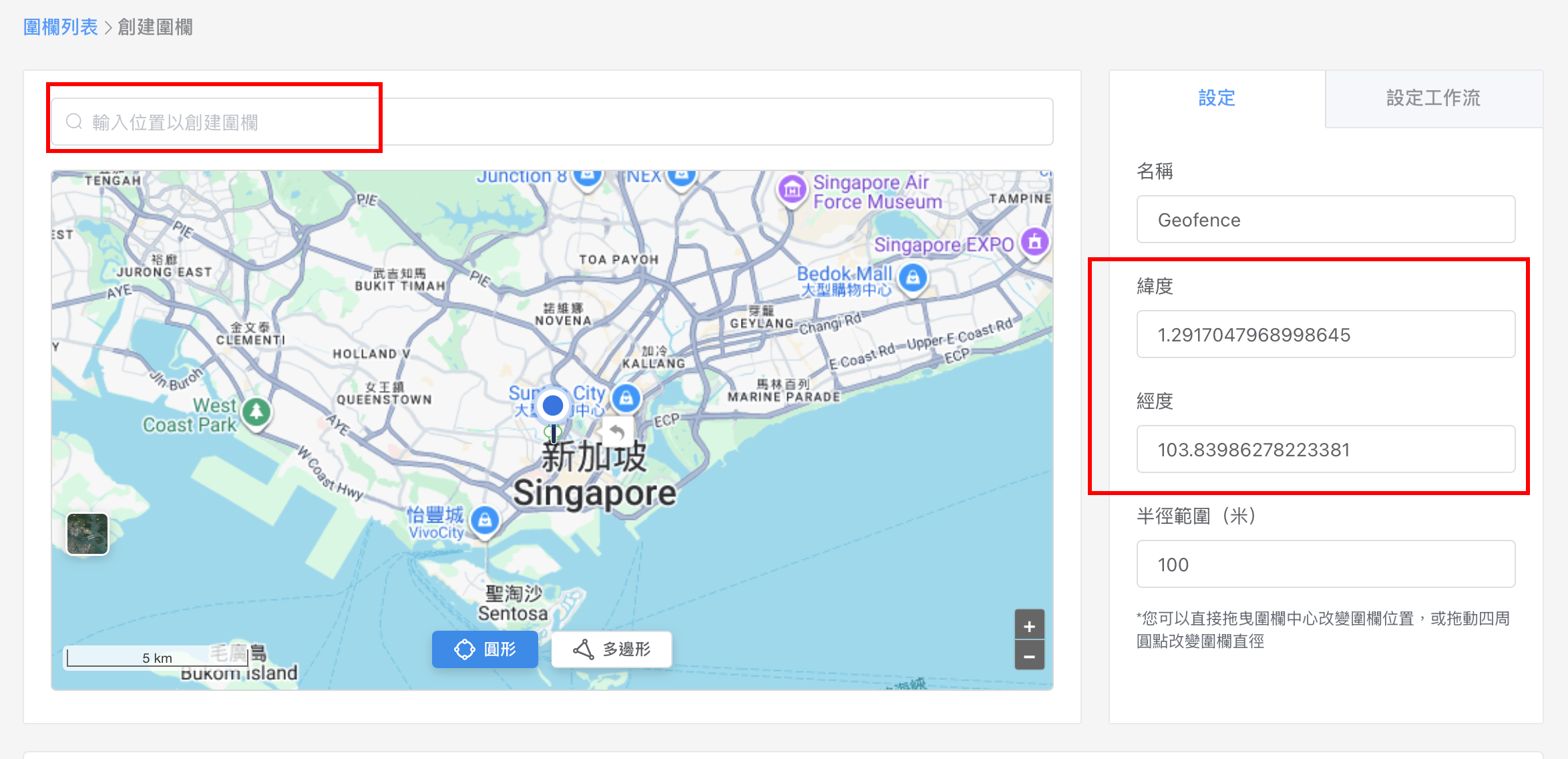Click the 經度 longitude input field
This screenshot has width=1568, height=759.
pyautogui.click(x=1326, y=450)
